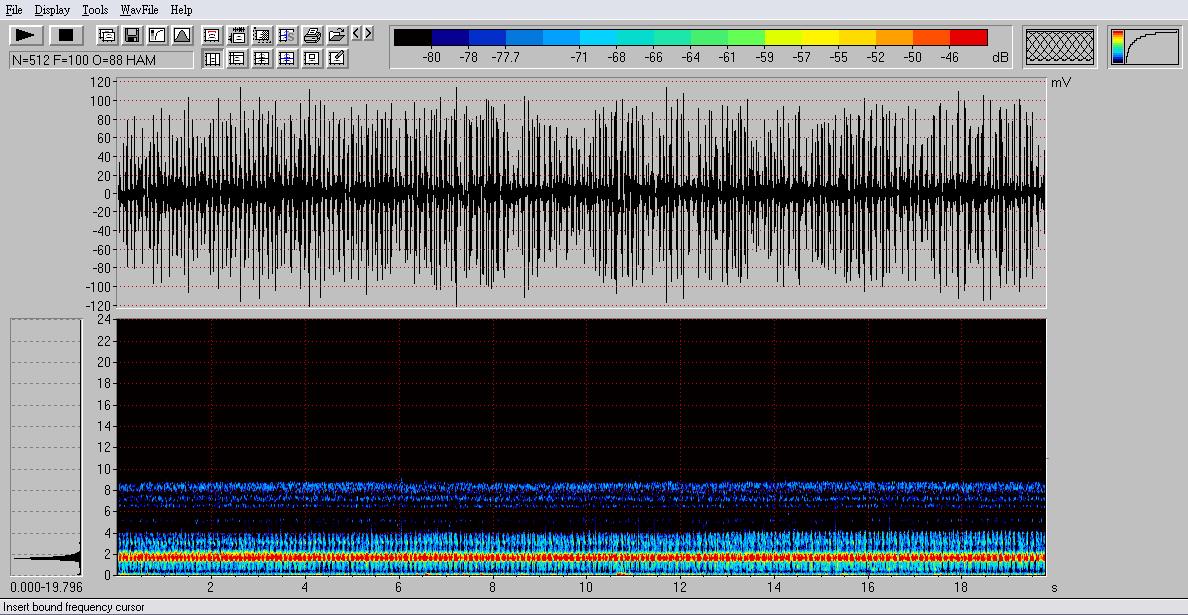The width and height of the screenshot is (1188, 615).
Task: Click the open folder icon
Action: 337,36
